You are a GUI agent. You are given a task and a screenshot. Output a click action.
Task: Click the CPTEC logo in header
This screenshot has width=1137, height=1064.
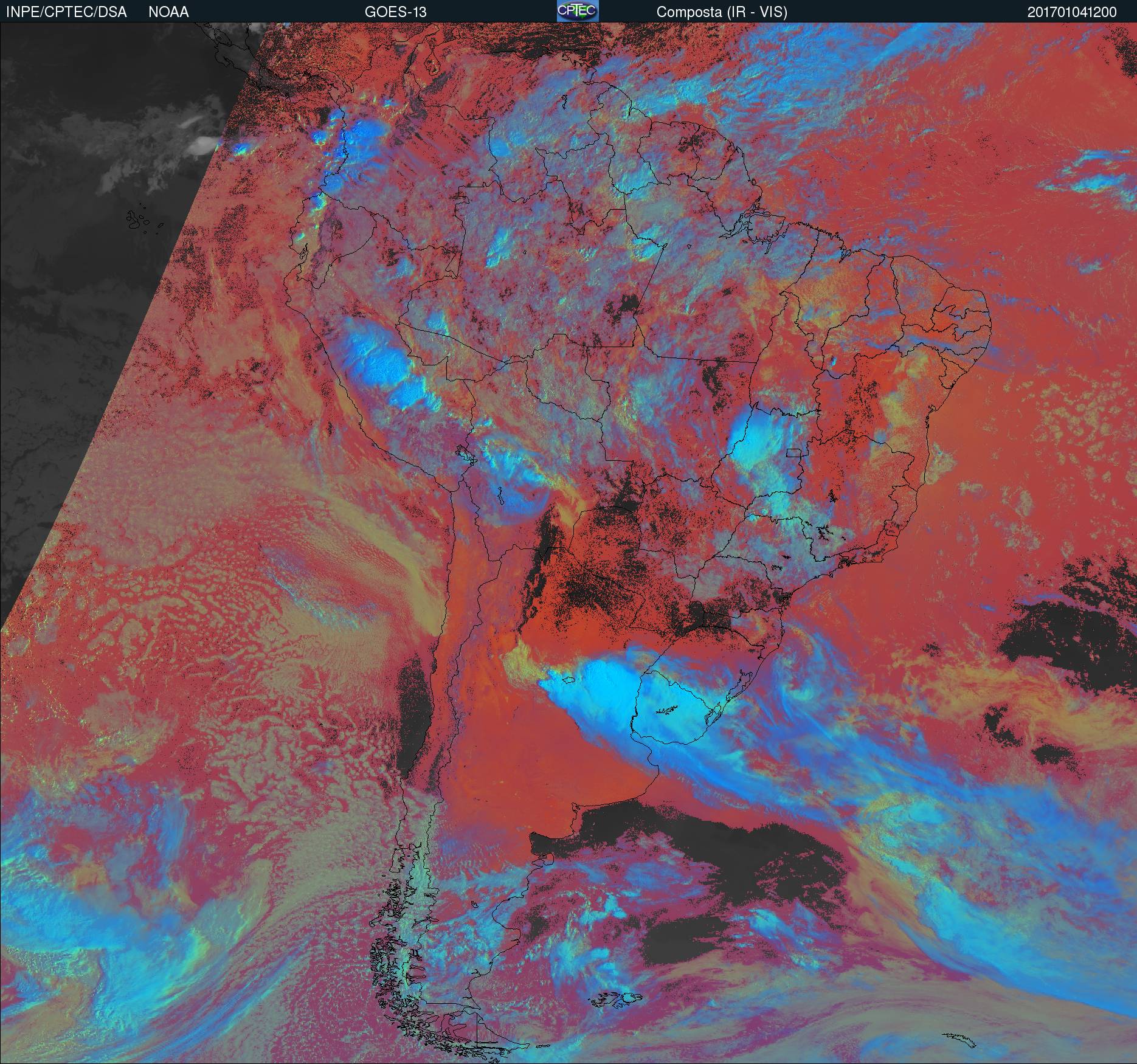[x=577, y=11]
